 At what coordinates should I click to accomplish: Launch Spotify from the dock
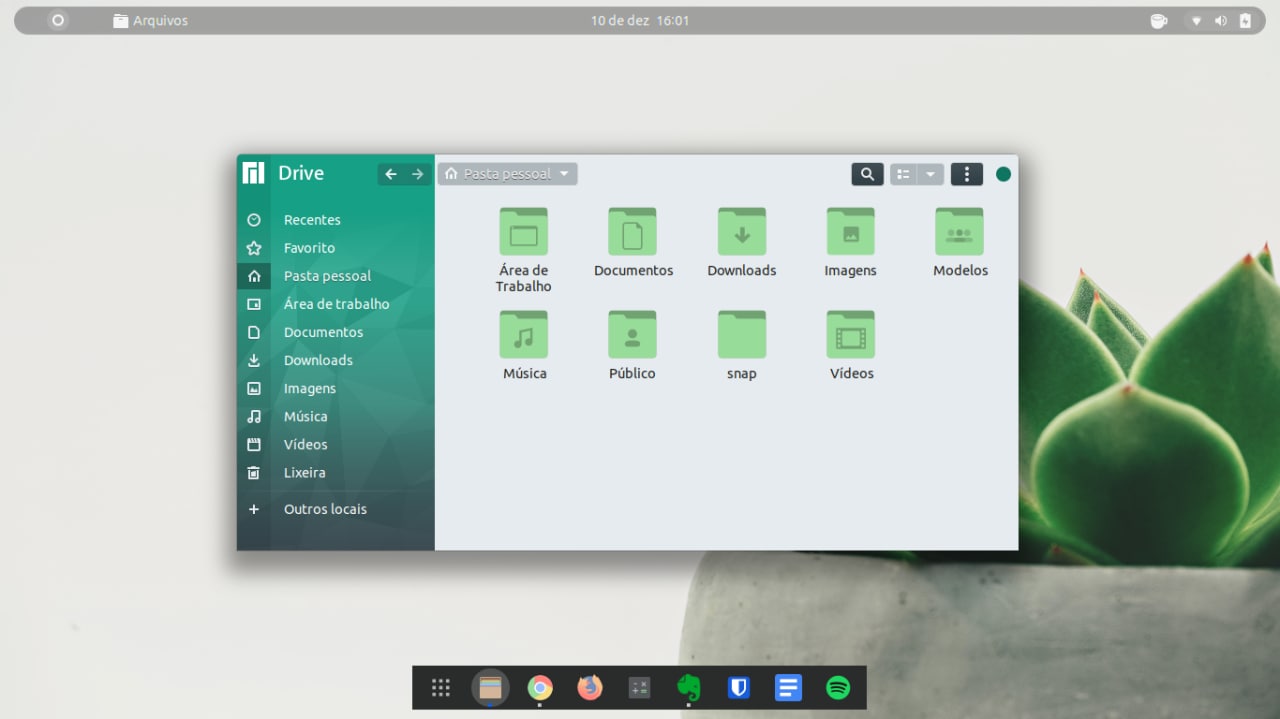click(838, 687)
